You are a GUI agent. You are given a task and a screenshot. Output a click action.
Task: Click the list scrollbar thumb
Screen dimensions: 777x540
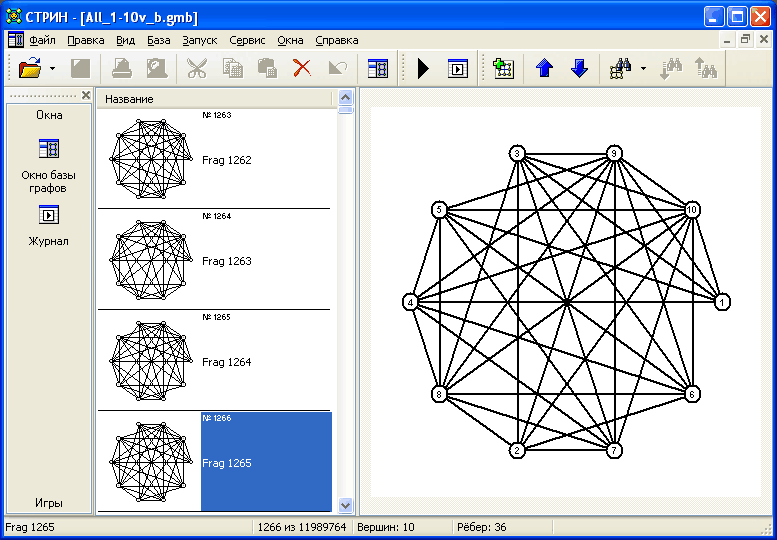point(345,109)
